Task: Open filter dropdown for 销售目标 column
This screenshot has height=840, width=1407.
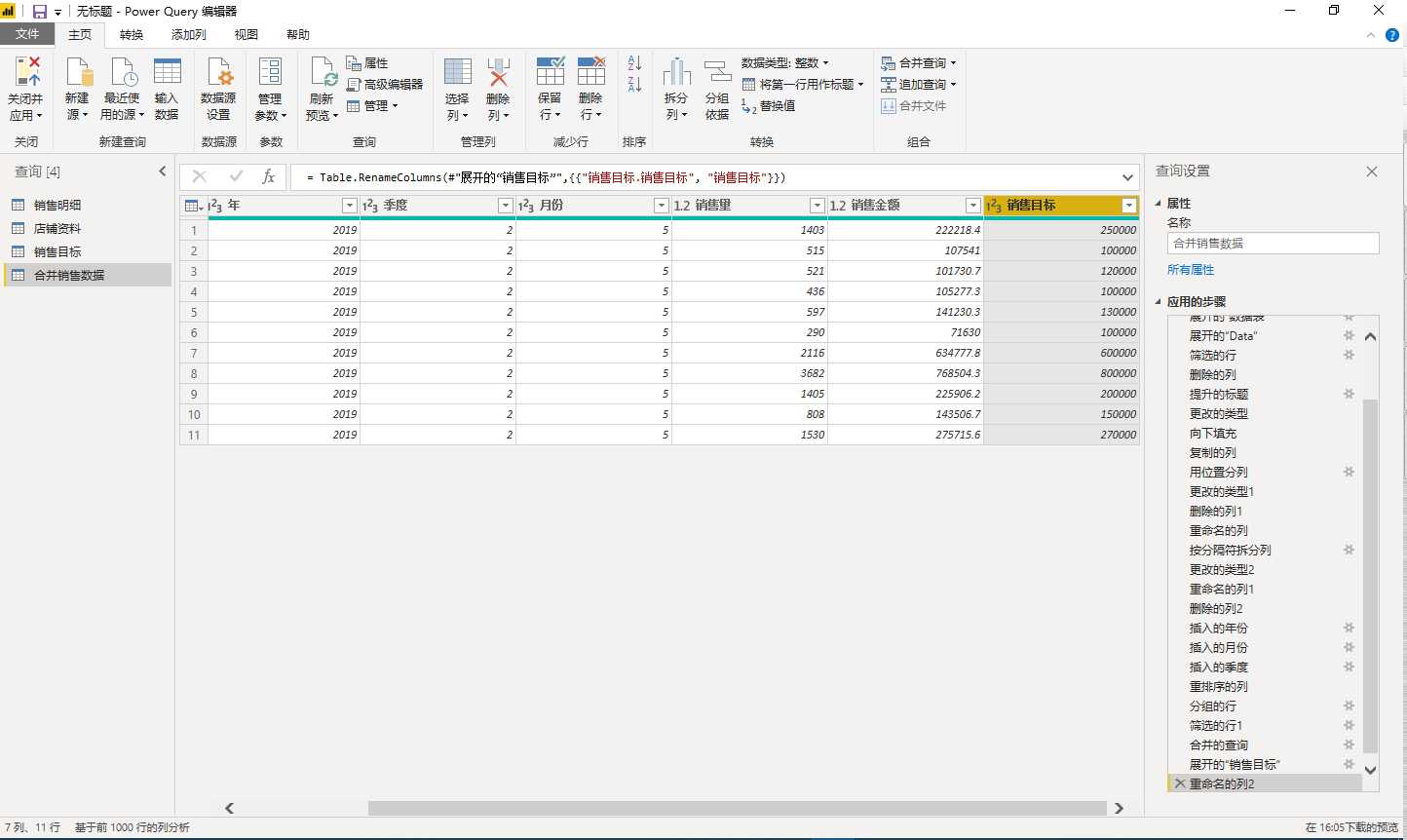Action: [x=1128, y=206]
